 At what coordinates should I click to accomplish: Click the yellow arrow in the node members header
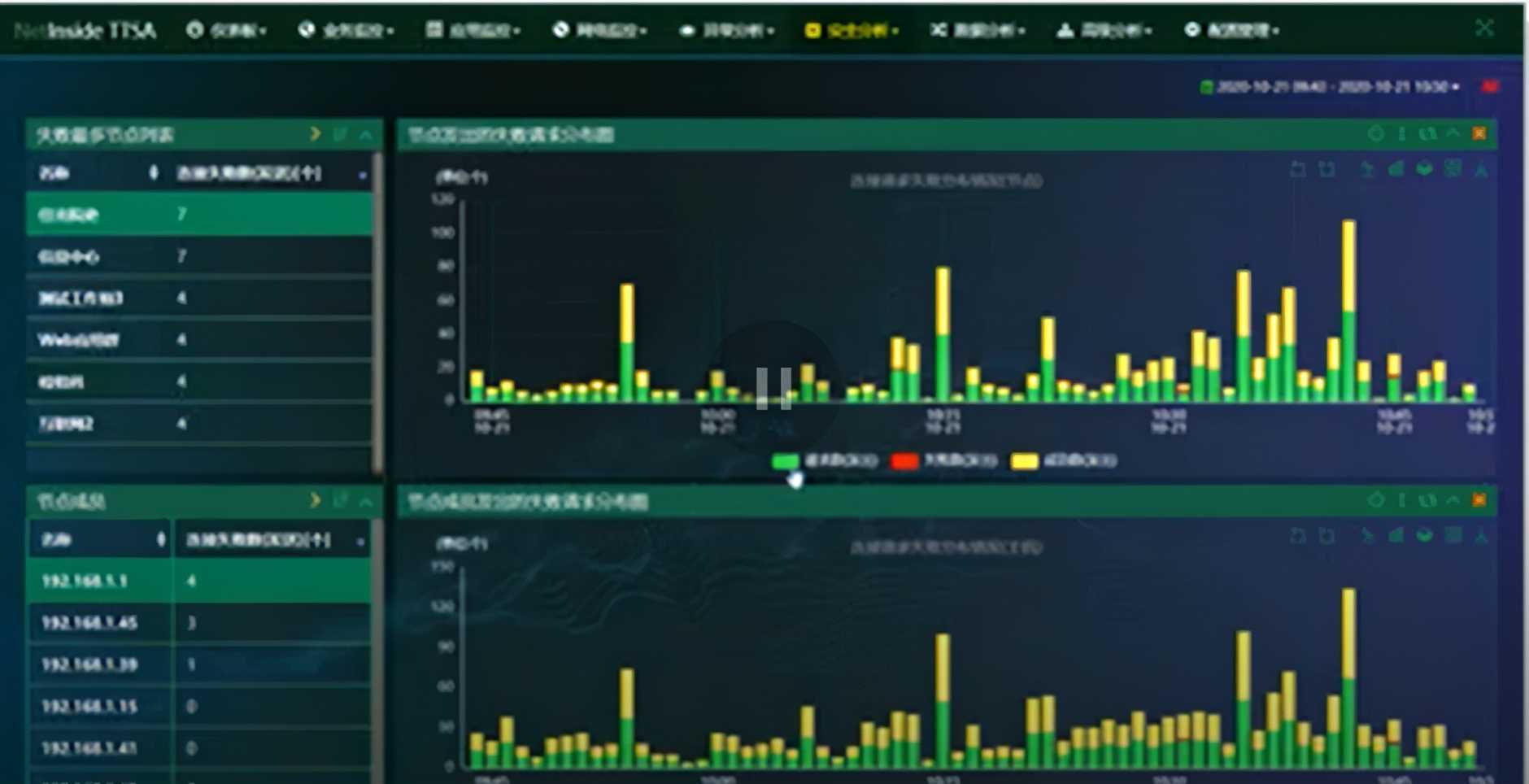(x=315, y=500)
